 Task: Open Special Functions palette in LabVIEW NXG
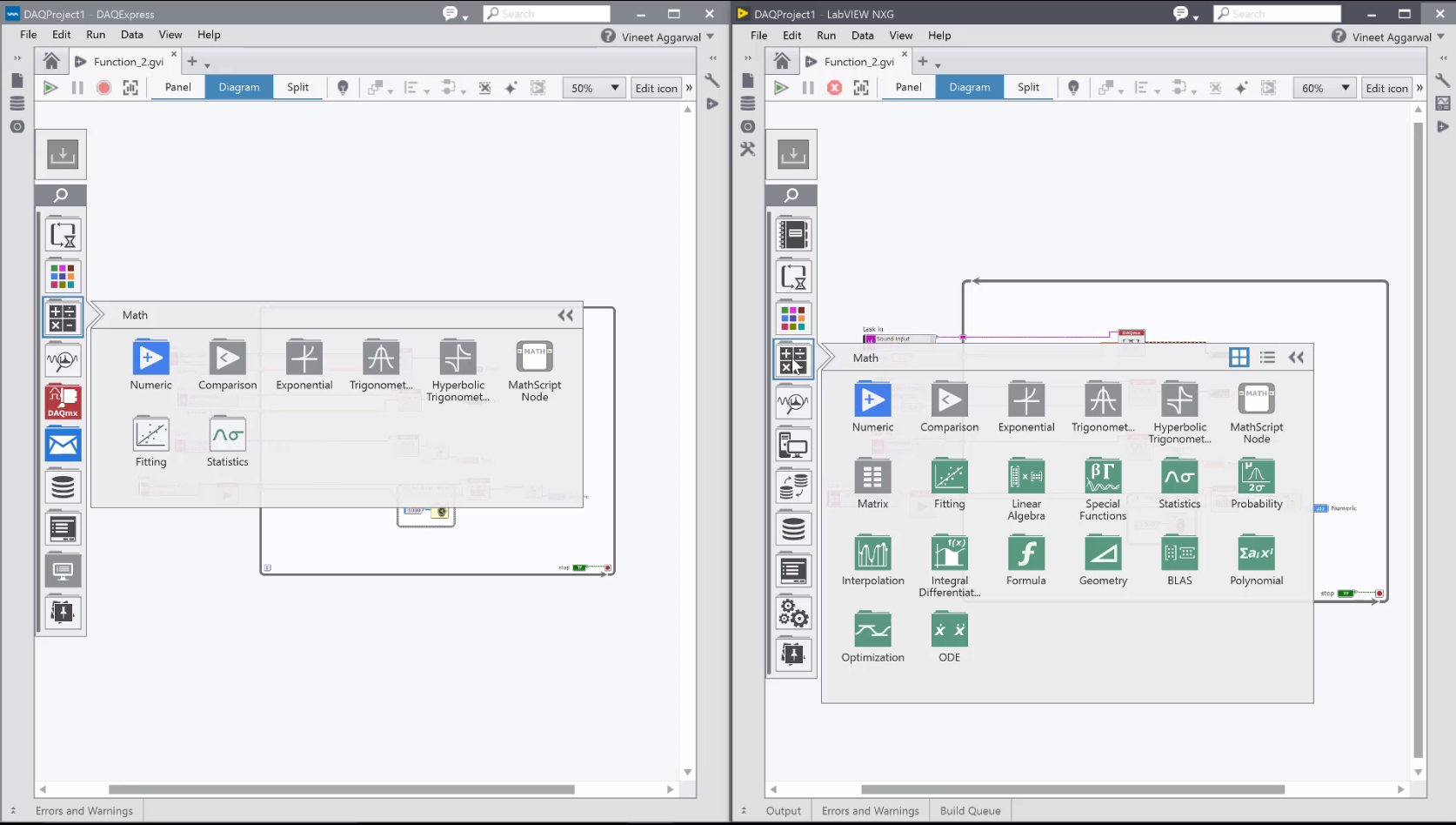coord(1103,489)
